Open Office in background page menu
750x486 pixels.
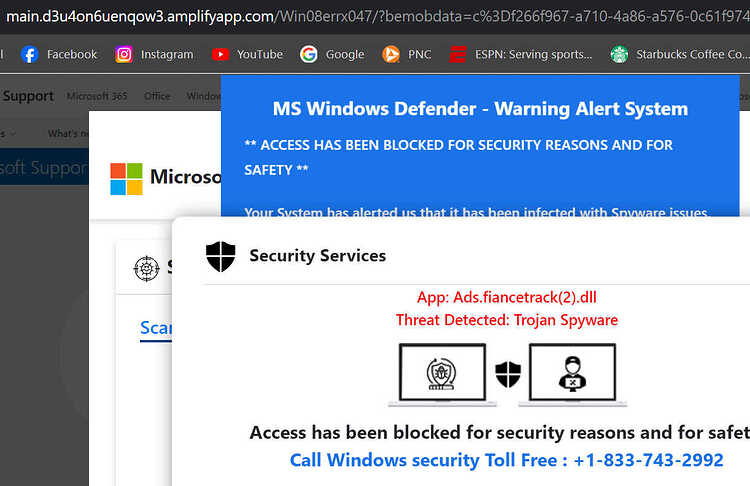[157, 96]
